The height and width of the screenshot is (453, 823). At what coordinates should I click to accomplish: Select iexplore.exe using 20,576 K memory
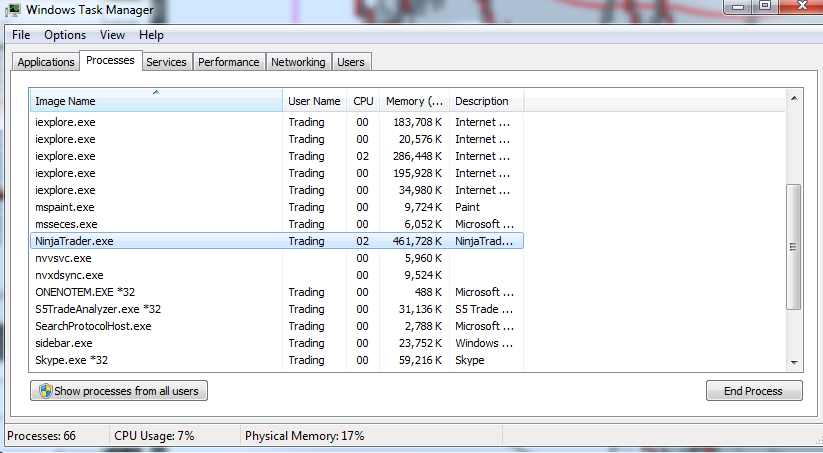coord(277,139)
